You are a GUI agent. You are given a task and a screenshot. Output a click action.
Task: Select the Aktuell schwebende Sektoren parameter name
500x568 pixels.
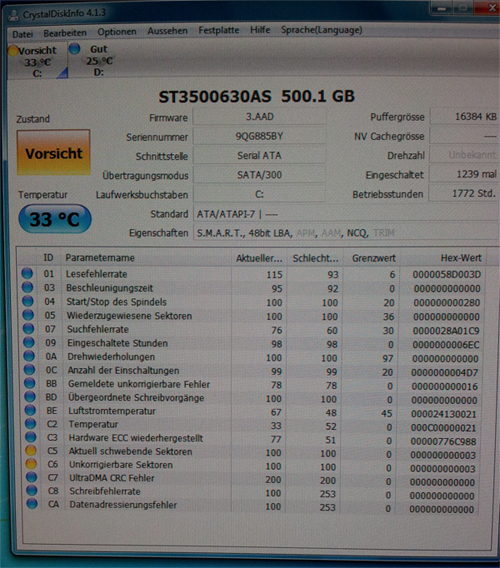tap(130, 451)
